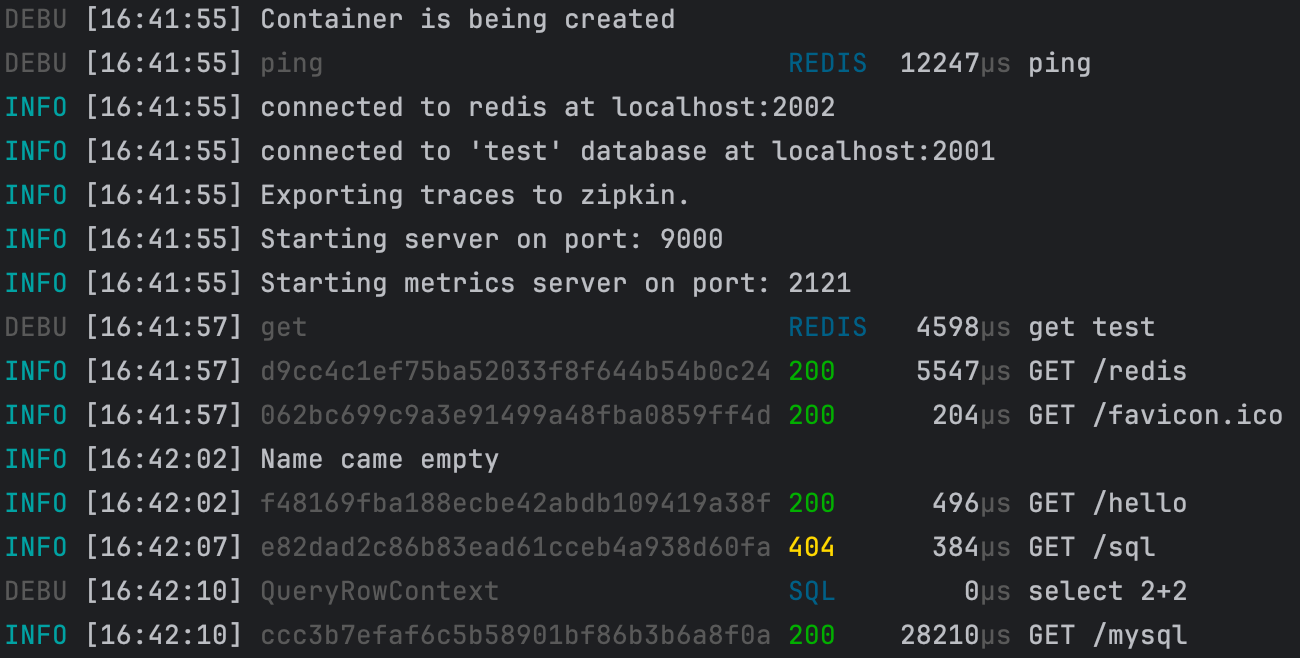The width and height of the screenshot is (1300, 658).
Task: Select the "Name came empty" log message
Action: tap(380, 459)
